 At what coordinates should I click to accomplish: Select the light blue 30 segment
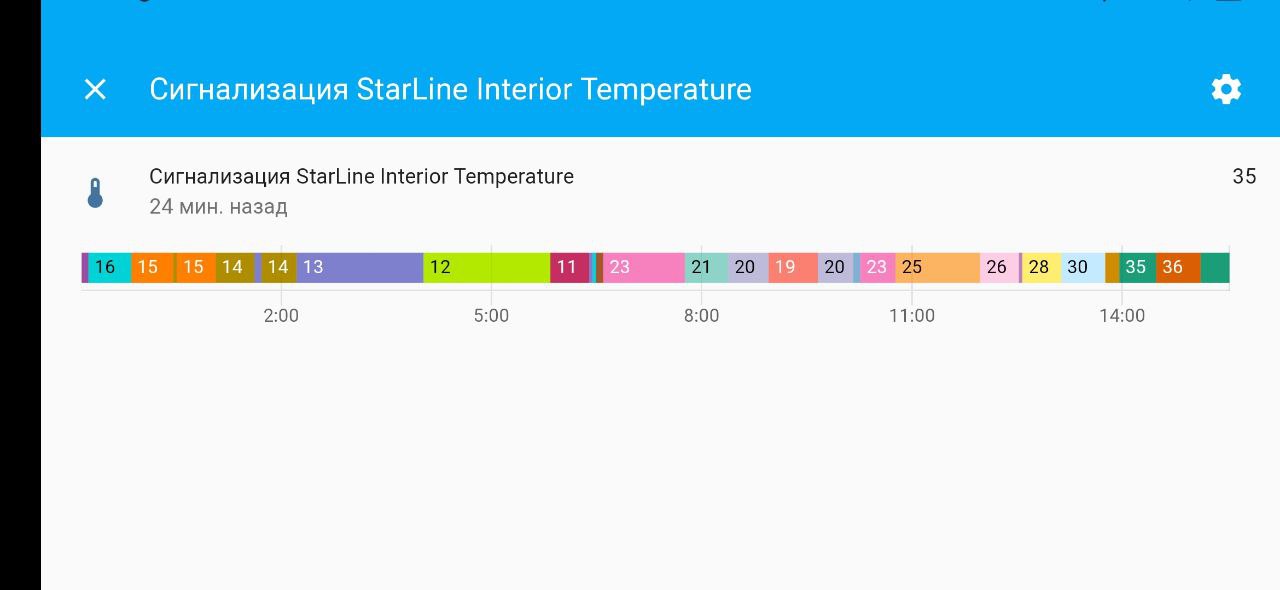tap(1081, 267)
